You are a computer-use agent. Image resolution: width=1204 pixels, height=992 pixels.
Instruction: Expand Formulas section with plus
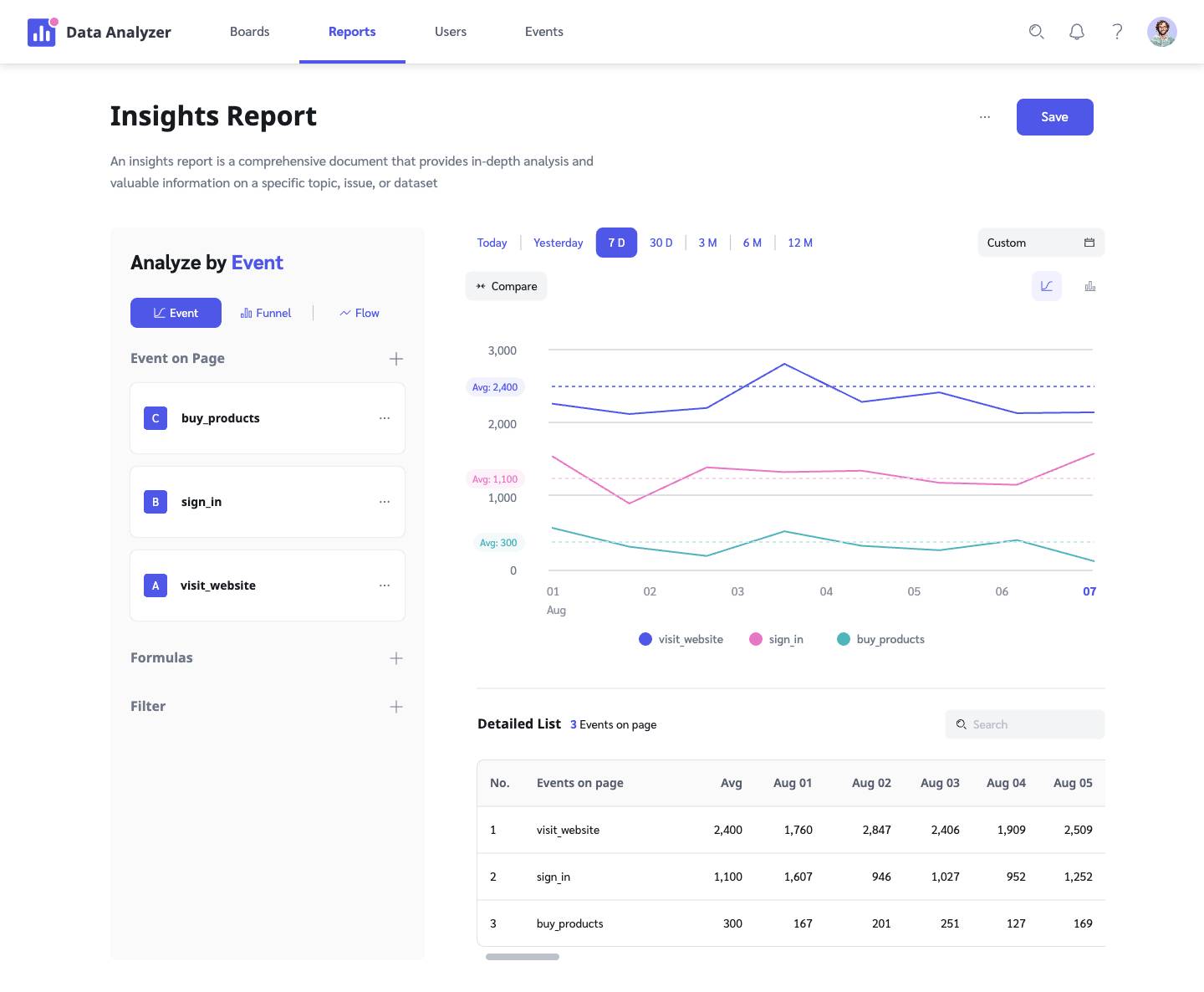[396, 658]
